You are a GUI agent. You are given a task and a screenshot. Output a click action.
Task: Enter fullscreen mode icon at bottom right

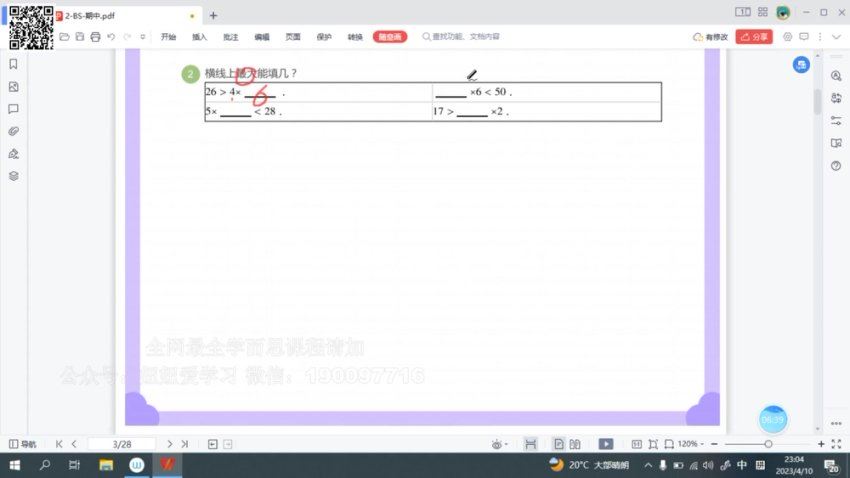click(836, 444)
